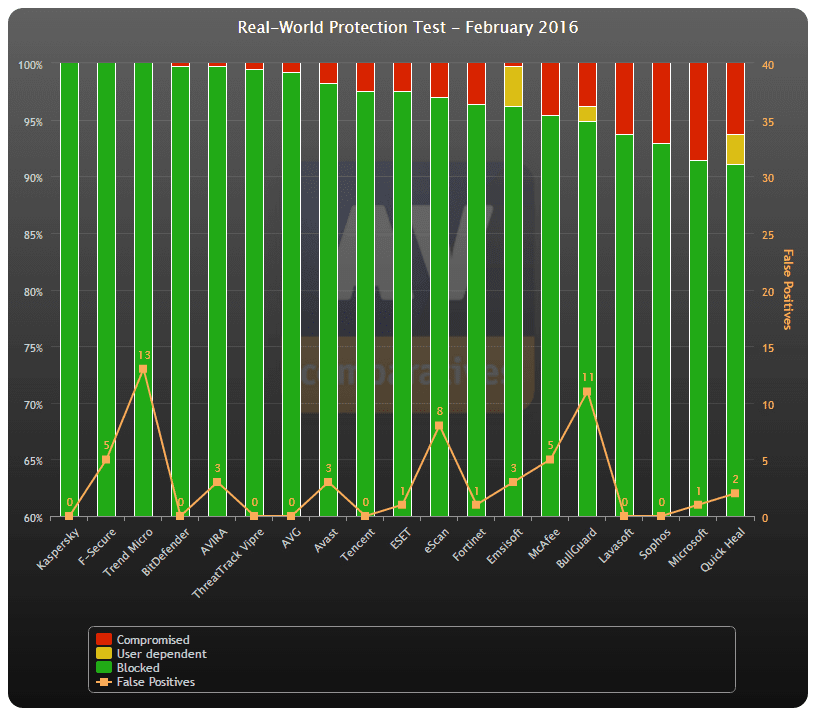Click the McAfee red compromised segment
The width and height of the screenshot is (814, 712).
551,89
